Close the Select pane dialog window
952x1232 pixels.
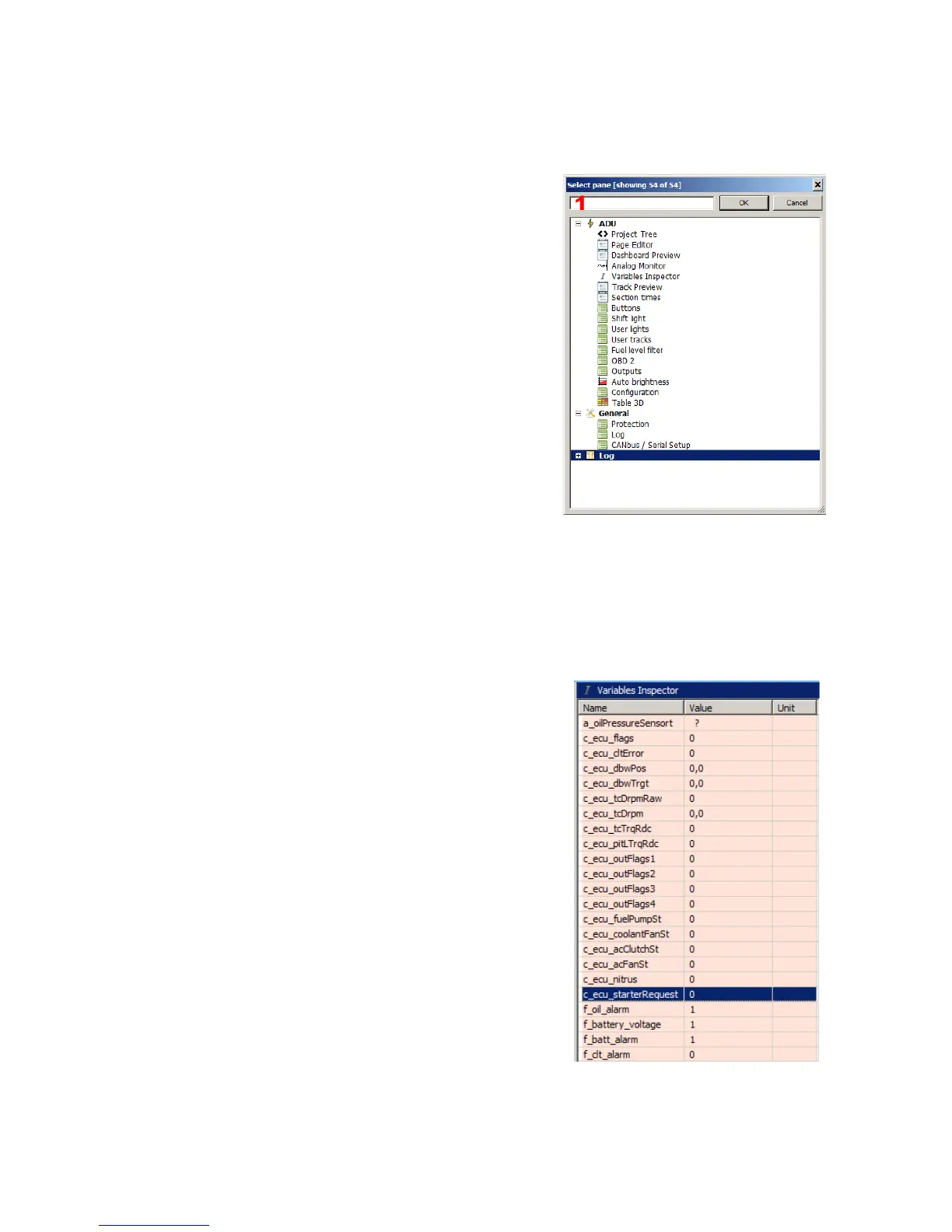[817, 185]
